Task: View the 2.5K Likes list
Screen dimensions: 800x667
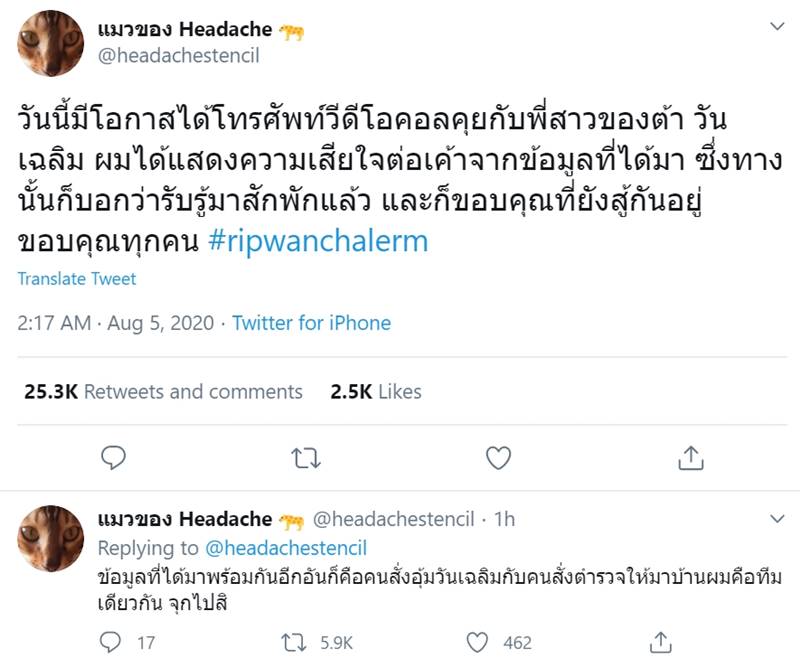Action: (x=375, y=393)
